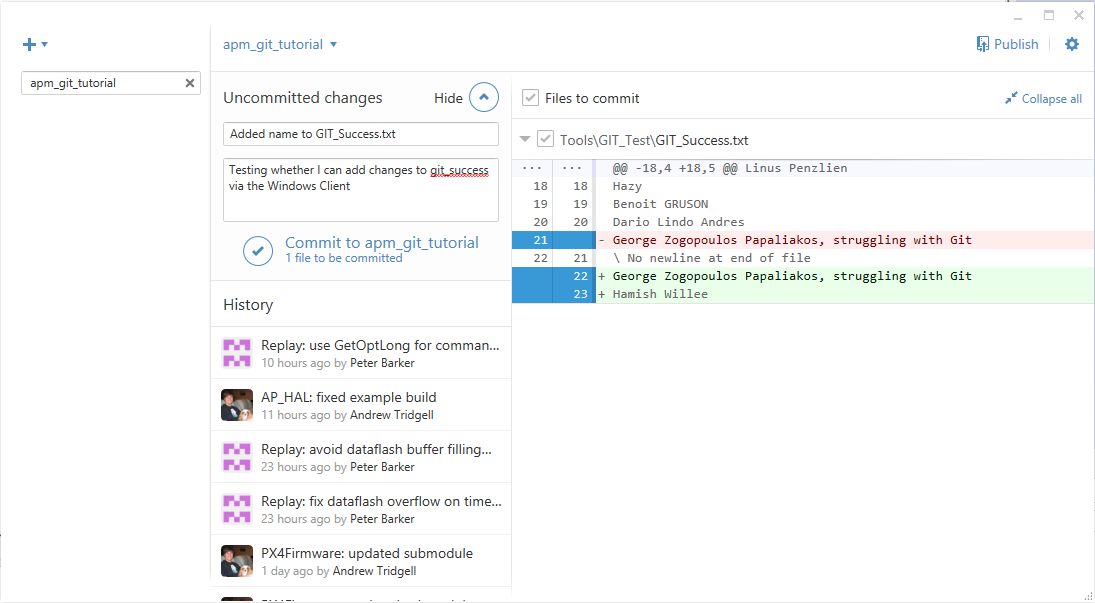The width and height of the screenshot is (1095, 603).
Task: Click in the commit summary field
Action: 360,134
